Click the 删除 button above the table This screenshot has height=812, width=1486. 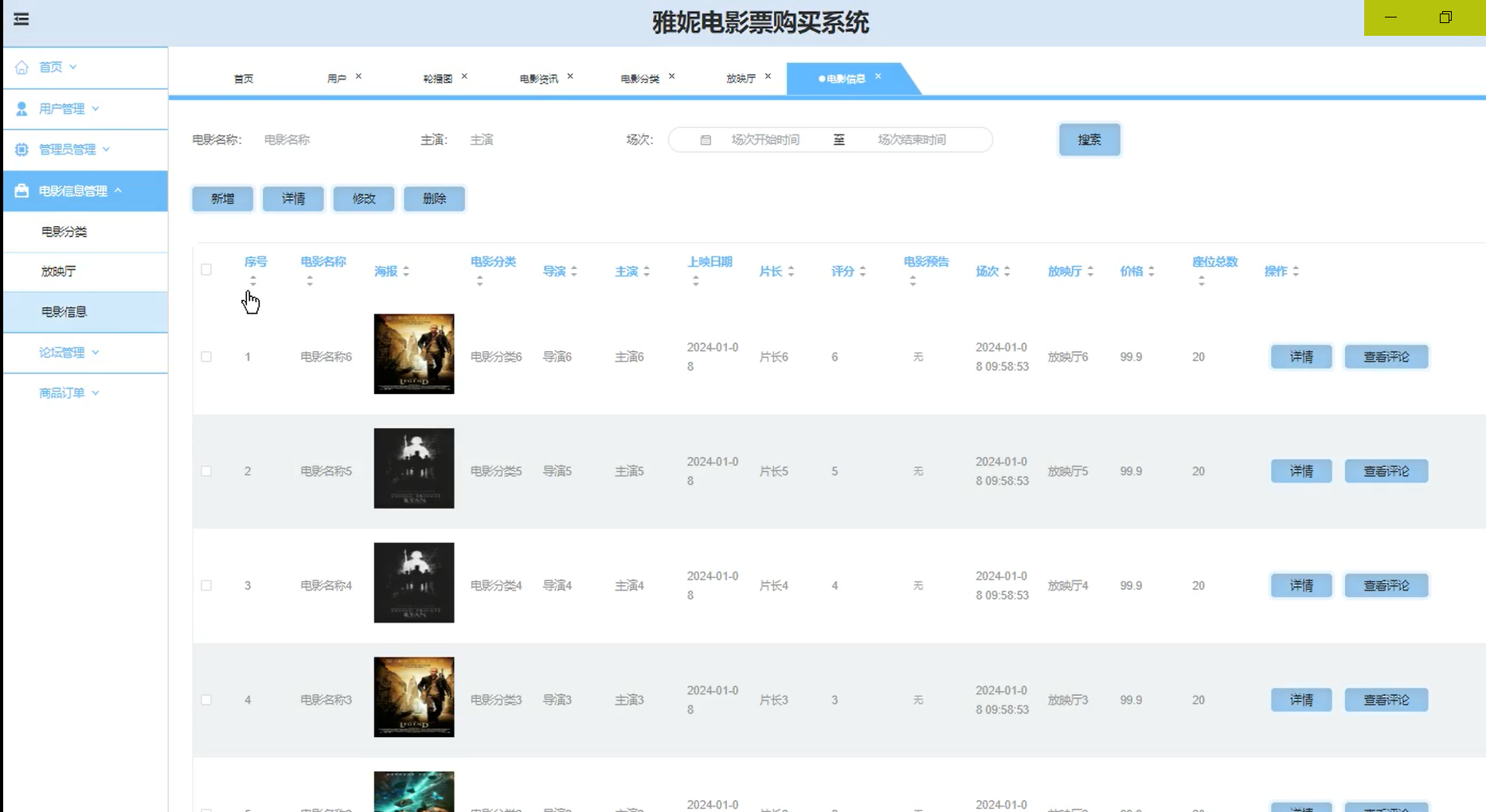(x=434, y=199)
